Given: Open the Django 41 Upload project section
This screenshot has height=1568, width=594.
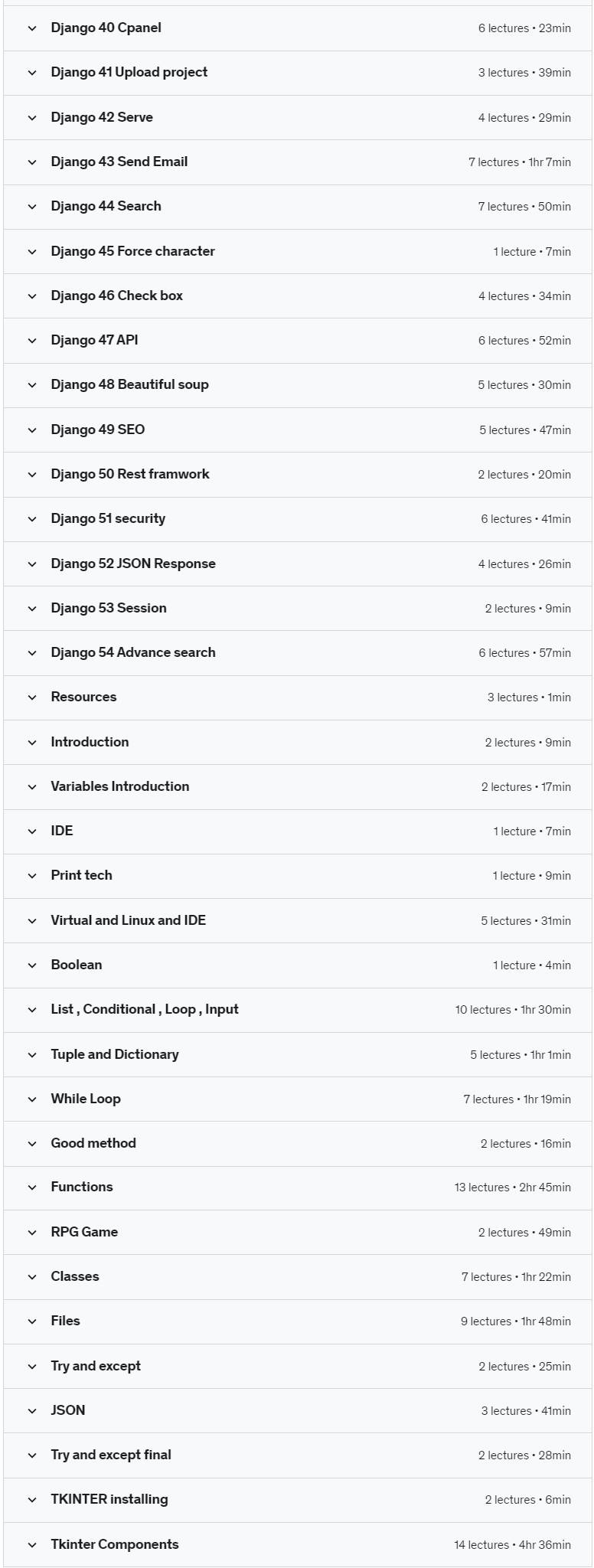Looking at the screenshot, I should (129, 72).
